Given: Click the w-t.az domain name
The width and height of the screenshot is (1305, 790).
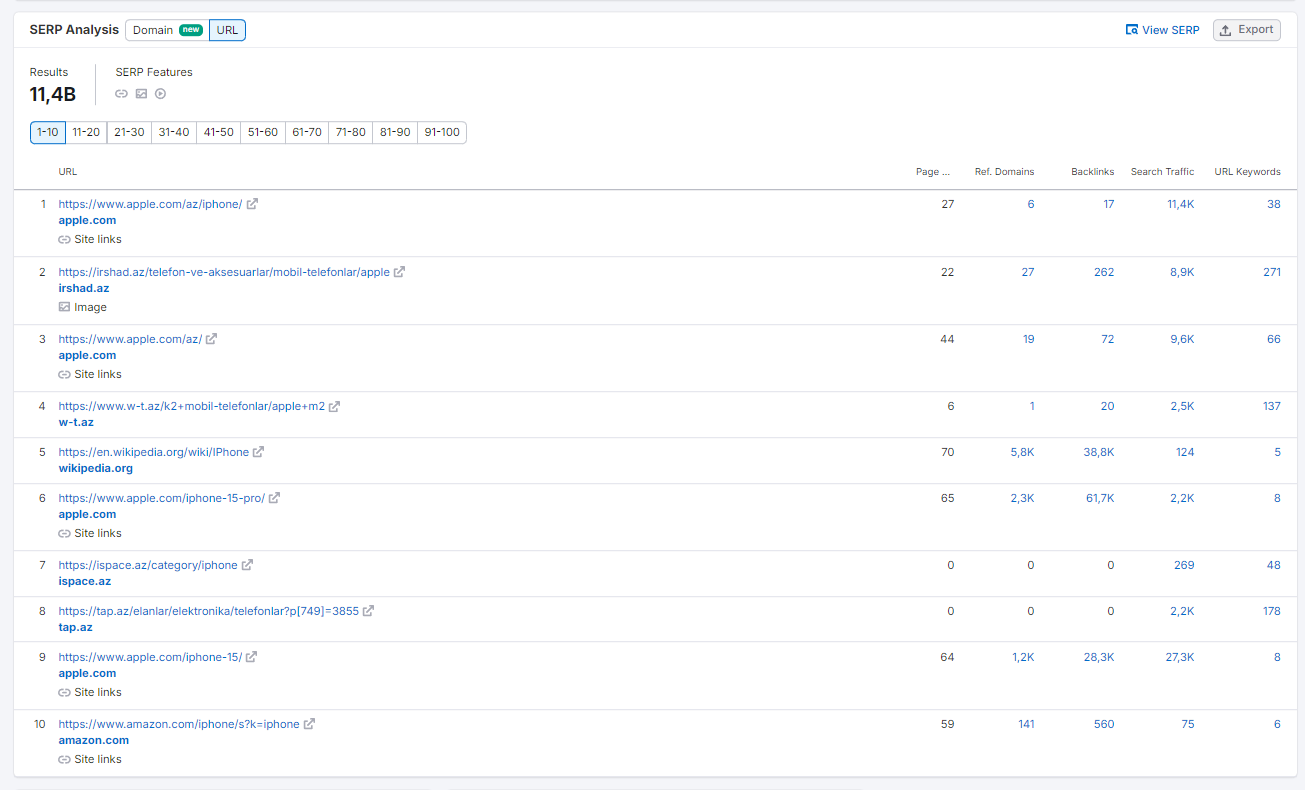Looking at the screenshot, I should pyautogui.click(x=76, y=422).
